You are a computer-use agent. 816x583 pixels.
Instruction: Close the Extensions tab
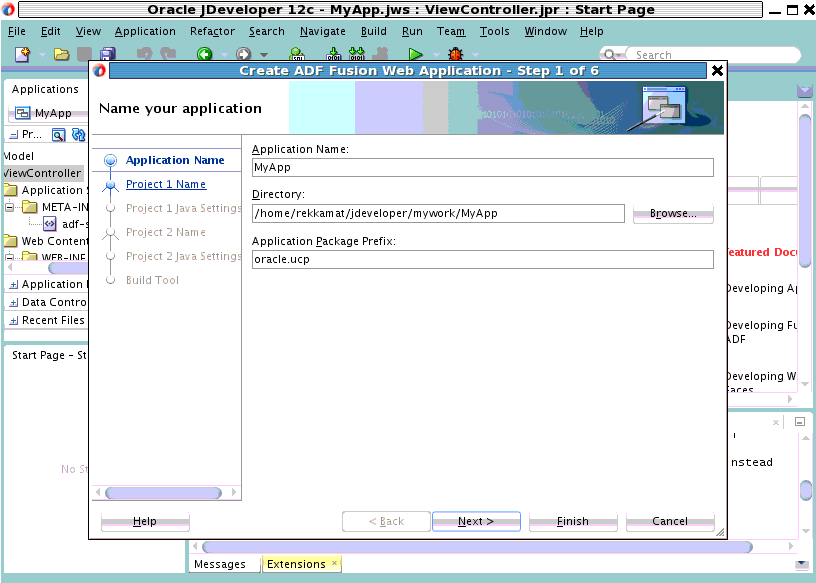(x=334, y=563)
